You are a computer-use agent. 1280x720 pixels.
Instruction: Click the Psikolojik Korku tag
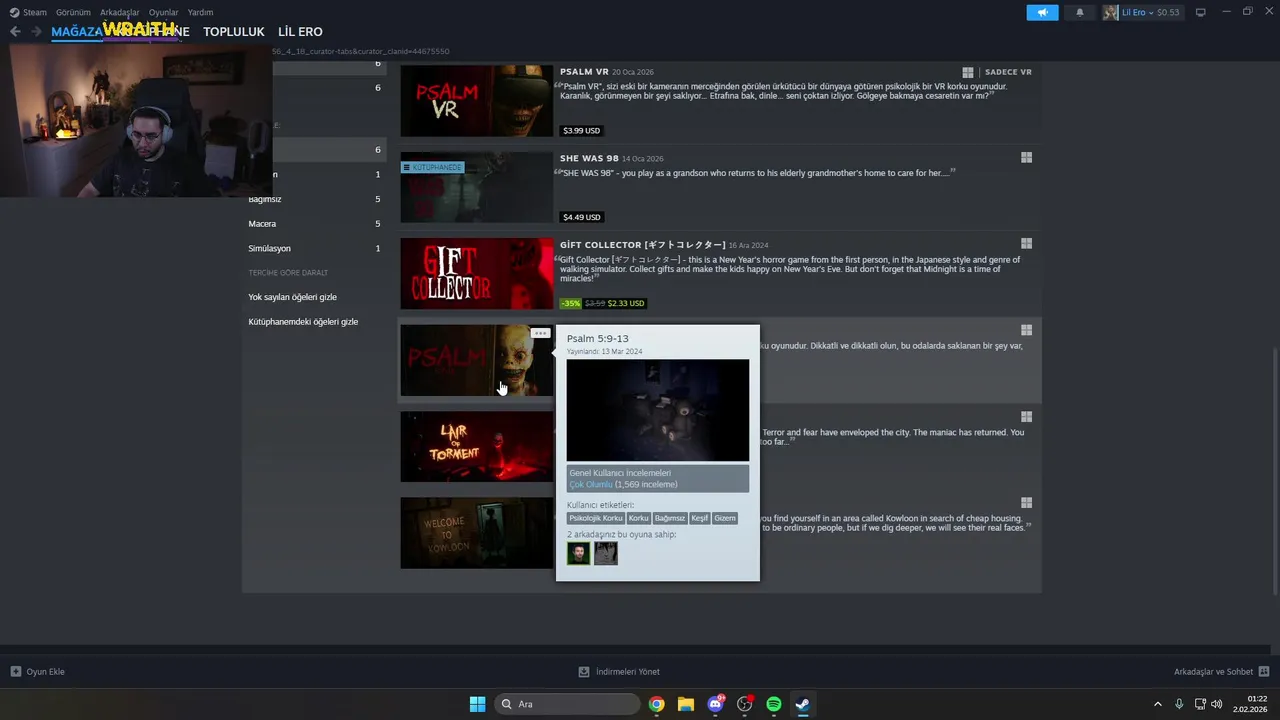click(597, 518)
